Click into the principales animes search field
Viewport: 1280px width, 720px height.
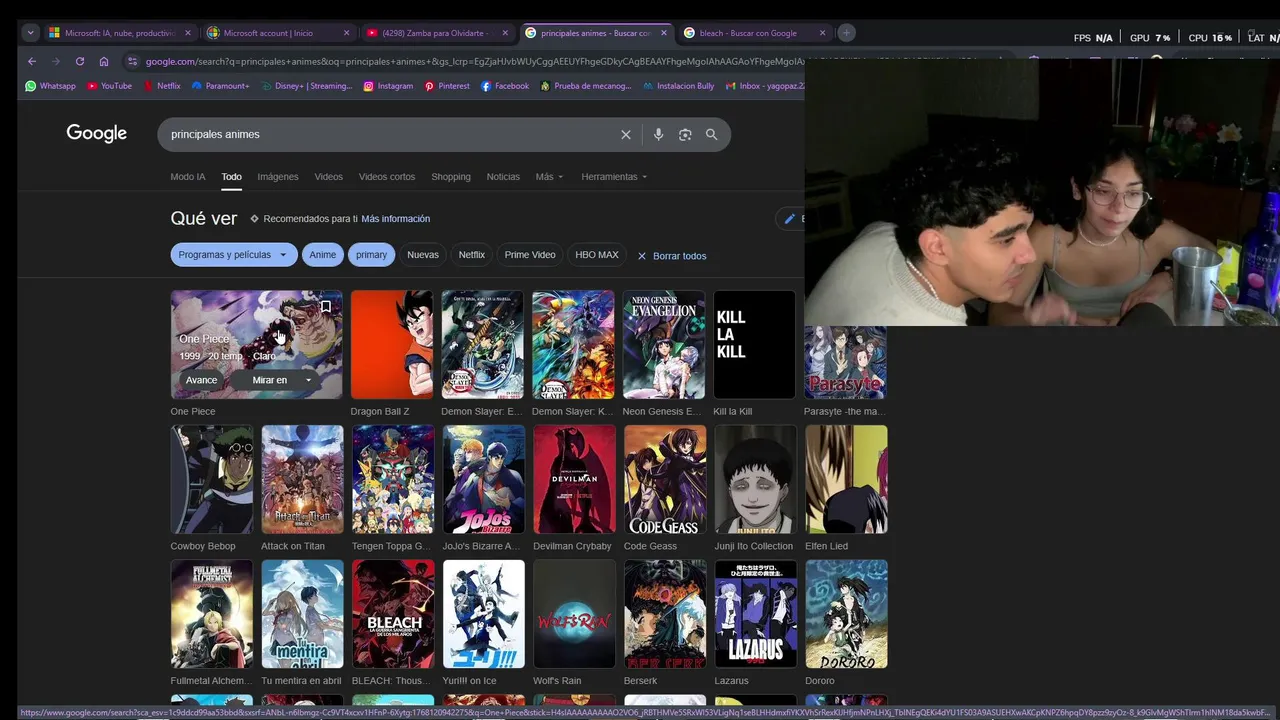[390, 134]
